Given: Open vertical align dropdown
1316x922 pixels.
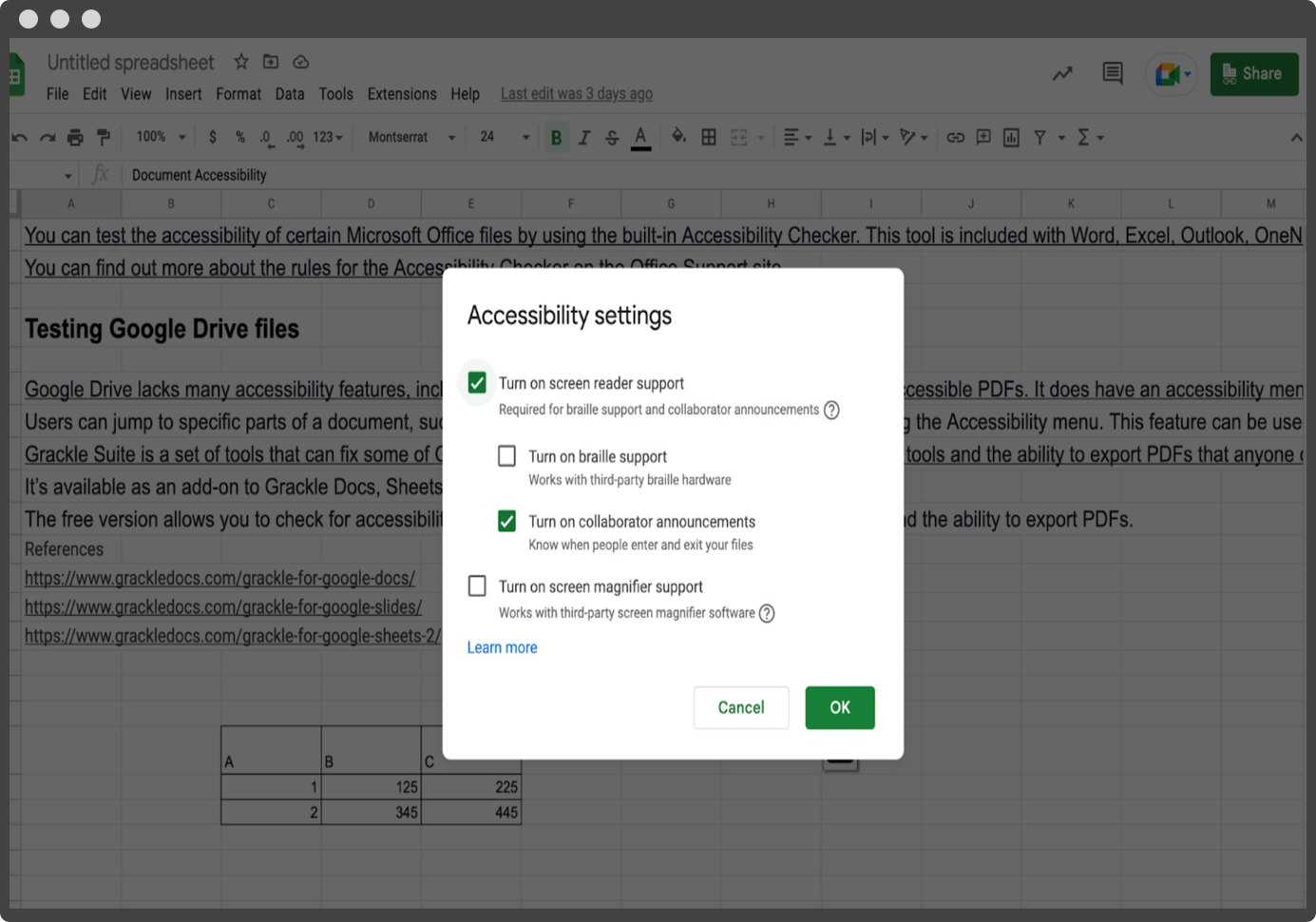Looking at the screenshot, I should [x=836, y=137].
